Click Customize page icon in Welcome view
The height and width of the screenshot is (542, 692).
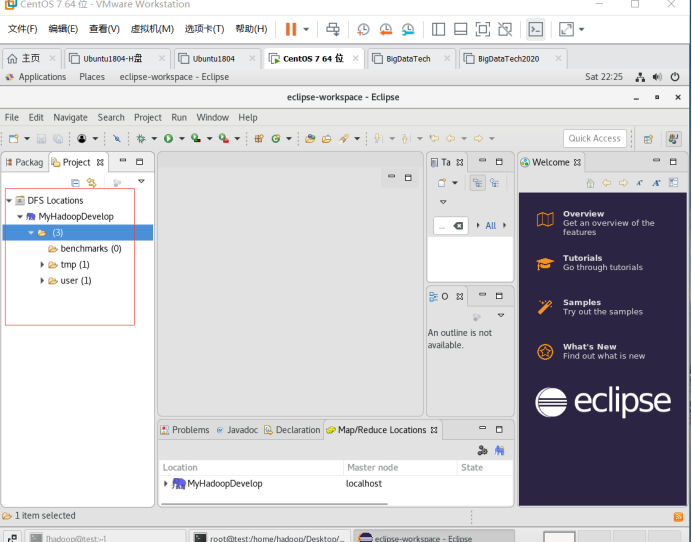(x=673, y=182)
